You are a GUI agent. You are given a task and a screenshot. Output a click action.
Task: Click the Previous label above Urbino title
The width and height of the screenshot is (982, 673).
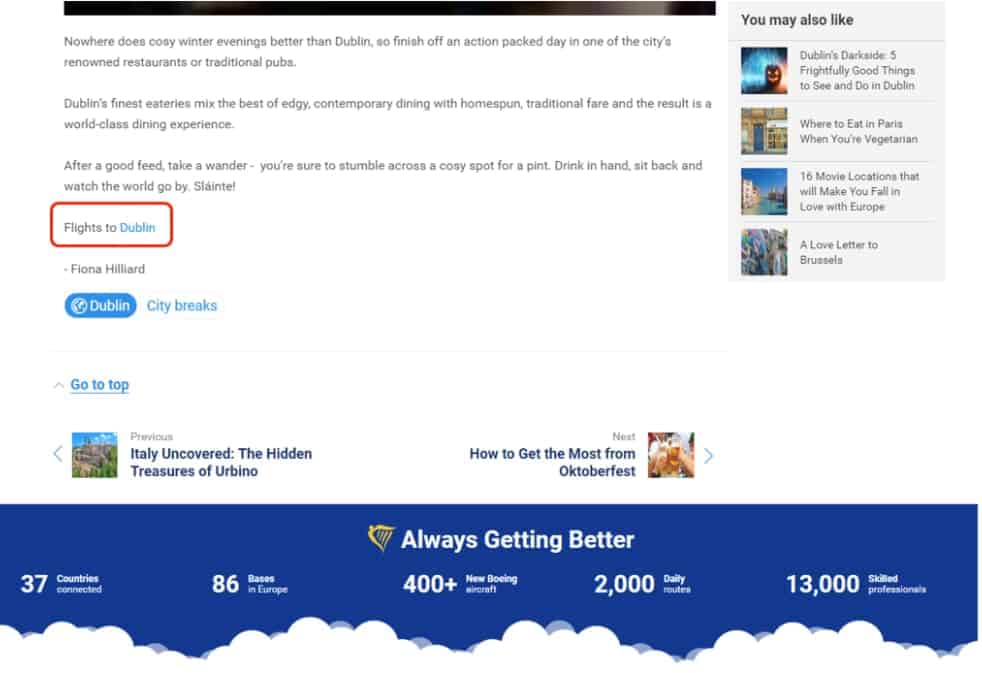(x=152, y=436)
